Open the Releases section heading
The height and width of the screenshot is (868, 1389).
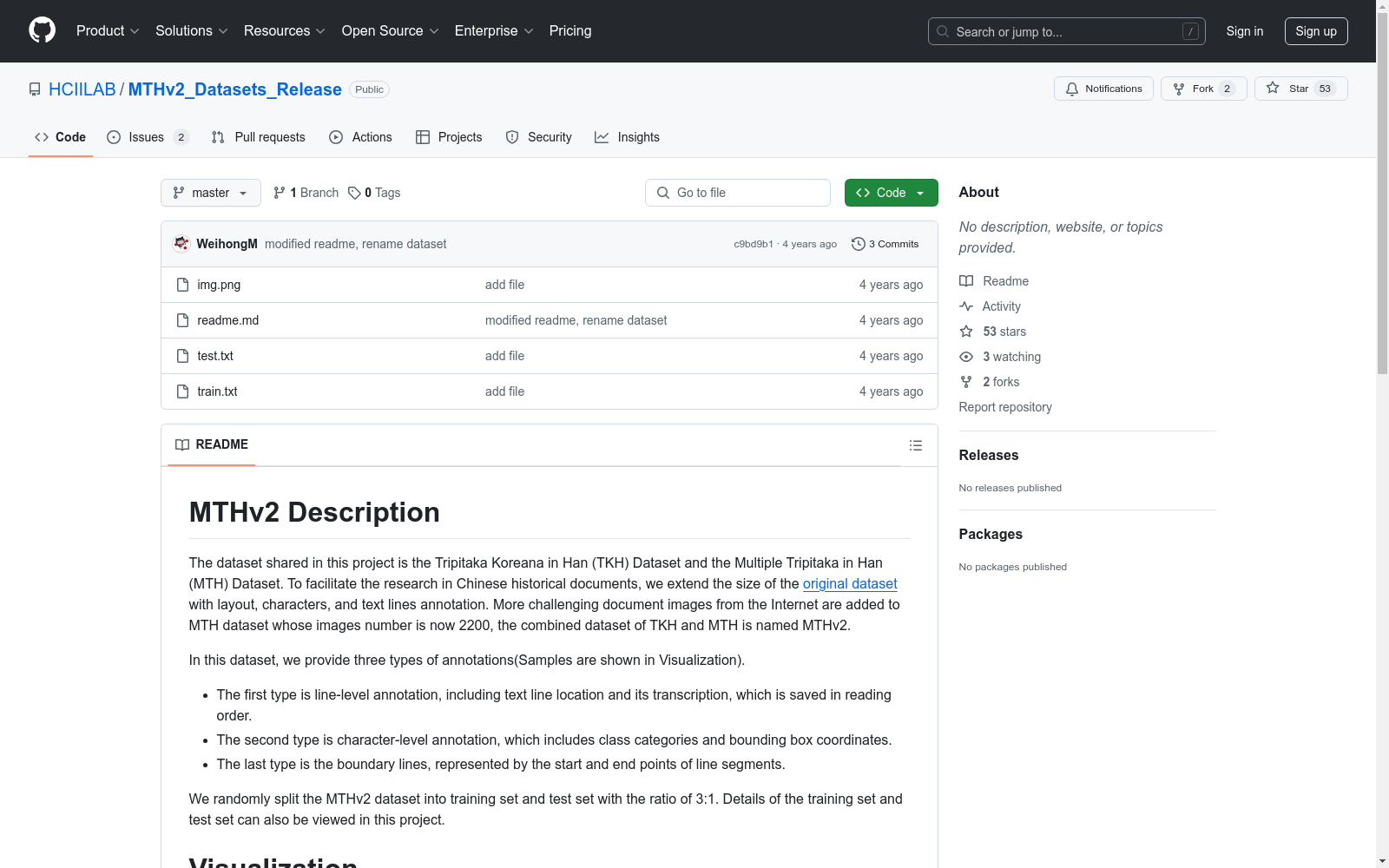[989, 455]
